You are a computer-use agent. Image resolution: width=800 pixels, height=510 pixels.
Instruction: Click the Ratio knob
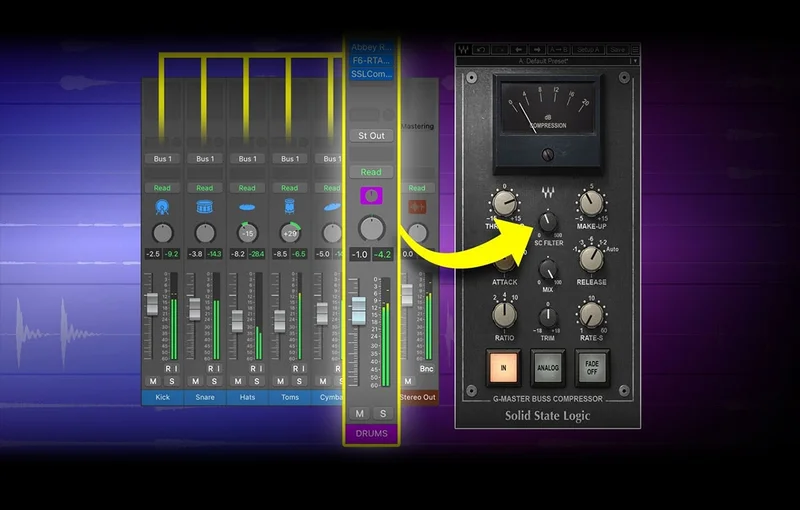505,315
